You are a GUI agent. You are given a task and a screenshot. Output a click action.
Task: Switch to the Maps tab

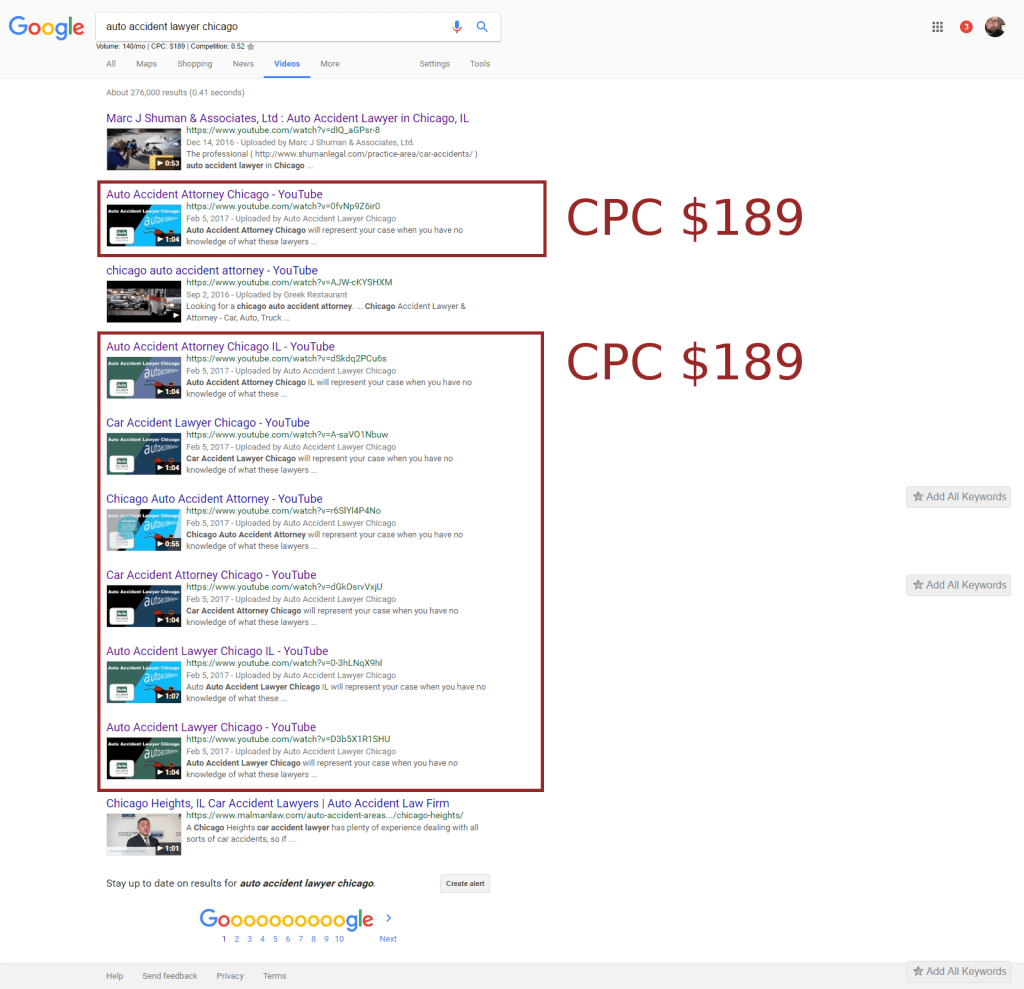(x=146, y=64)
